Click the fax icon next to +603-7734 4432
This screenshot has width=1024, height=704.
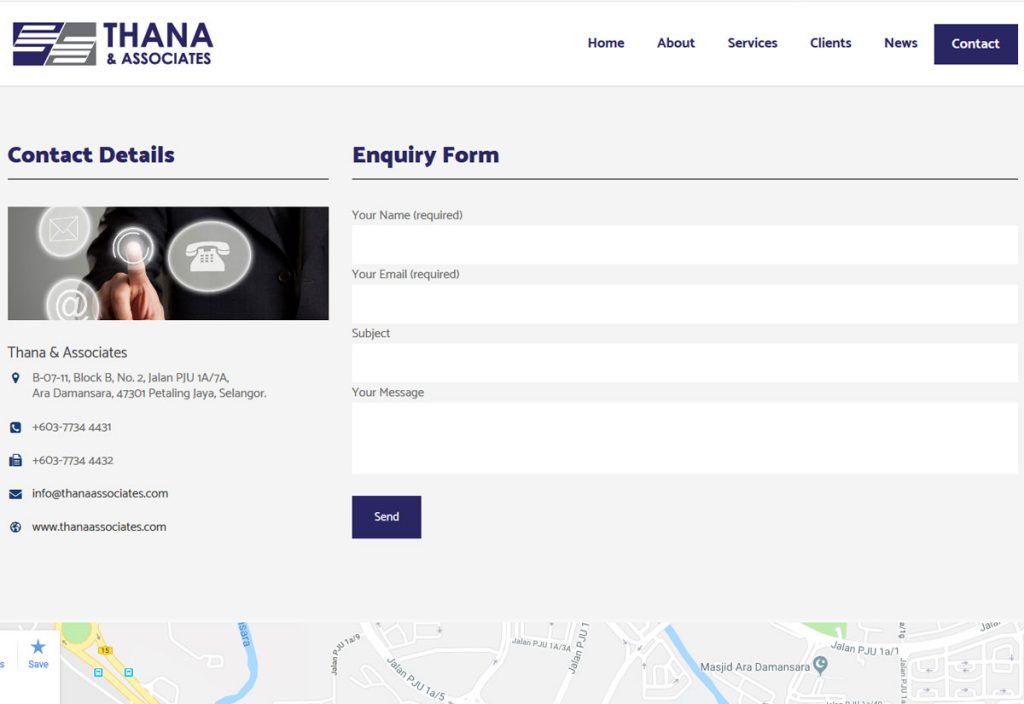[15, 461]
